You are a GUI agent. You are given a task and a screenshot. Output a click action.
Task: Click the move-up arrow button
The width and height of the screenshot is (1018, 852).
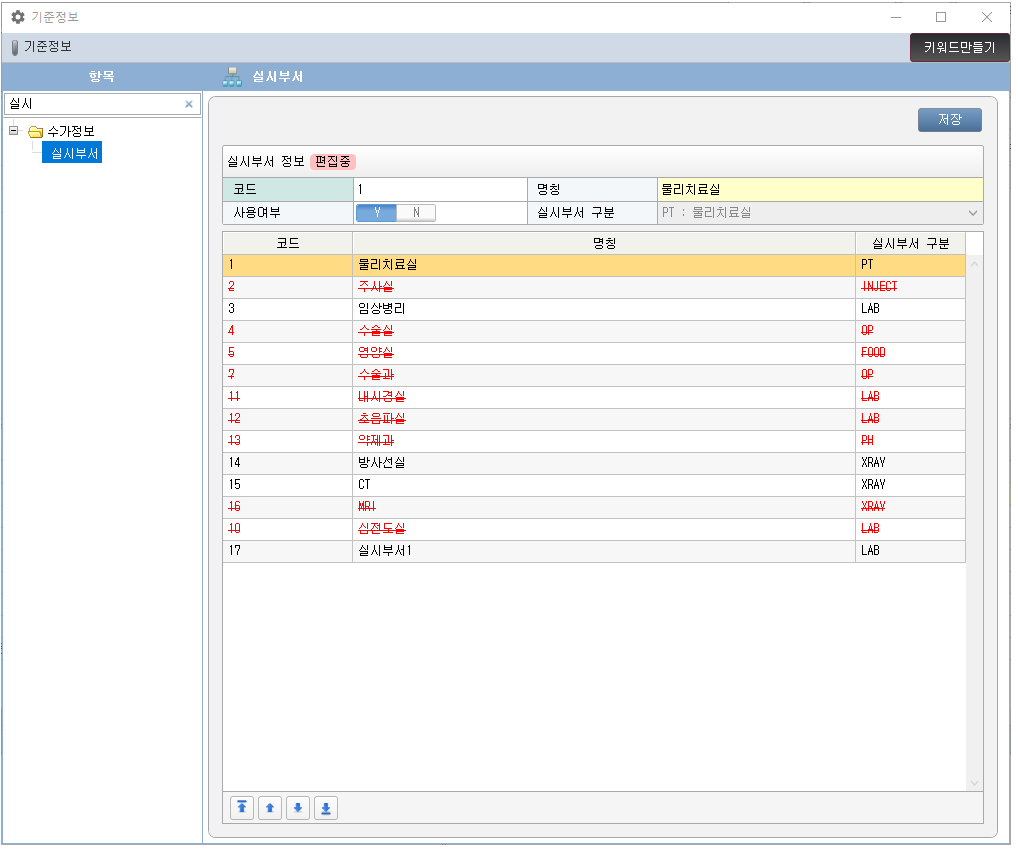point(269,808)
